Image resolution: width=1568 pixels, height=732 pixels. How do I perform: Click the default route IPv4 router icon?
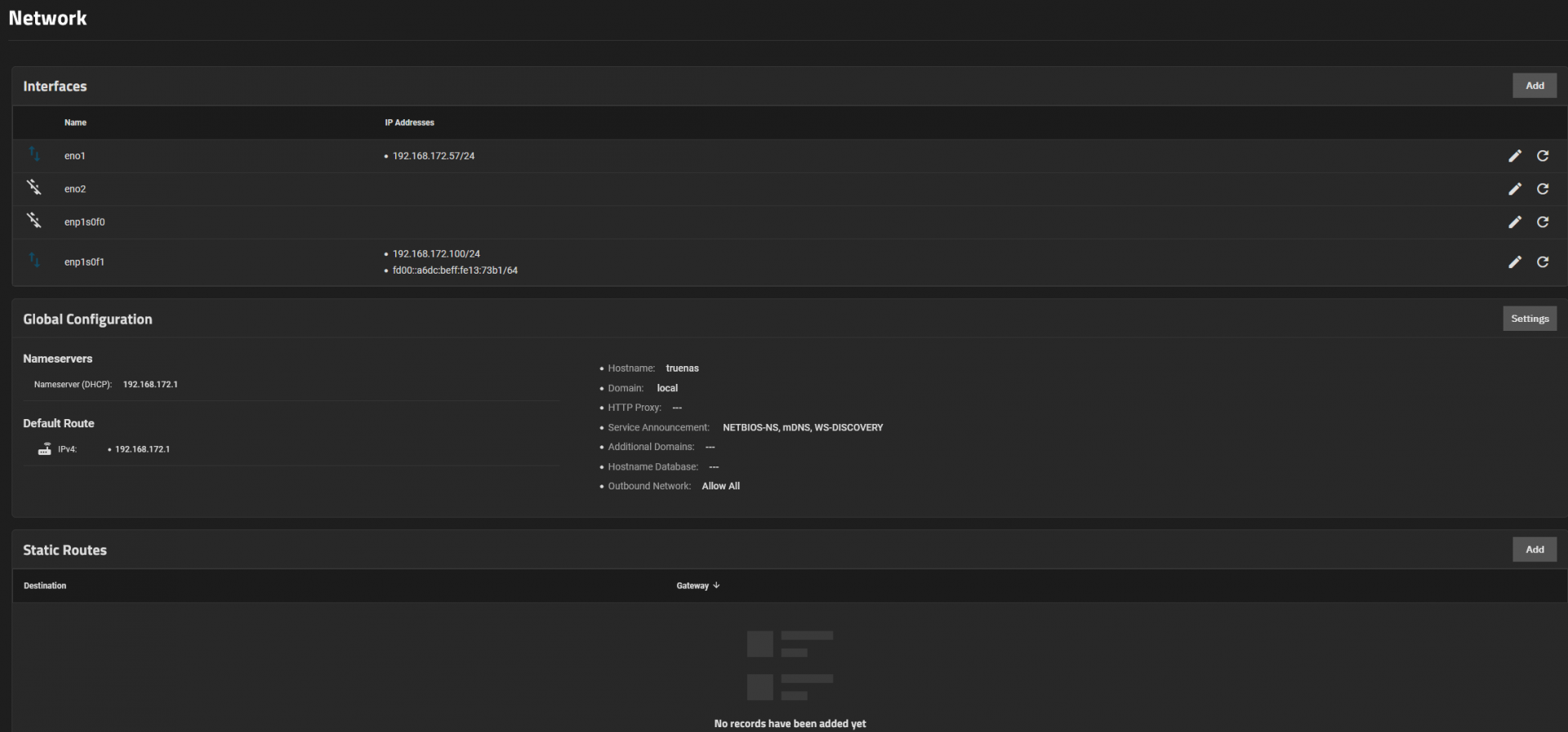(45, 449)
